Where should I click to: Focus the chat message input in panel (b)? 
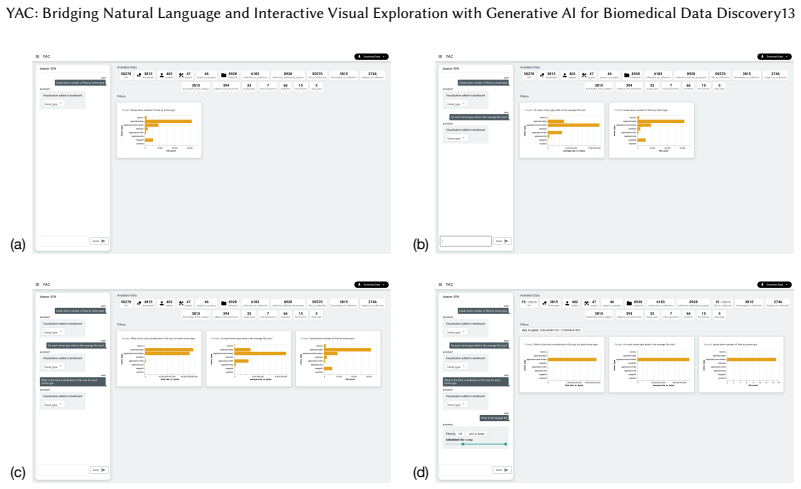pos(465,241)
